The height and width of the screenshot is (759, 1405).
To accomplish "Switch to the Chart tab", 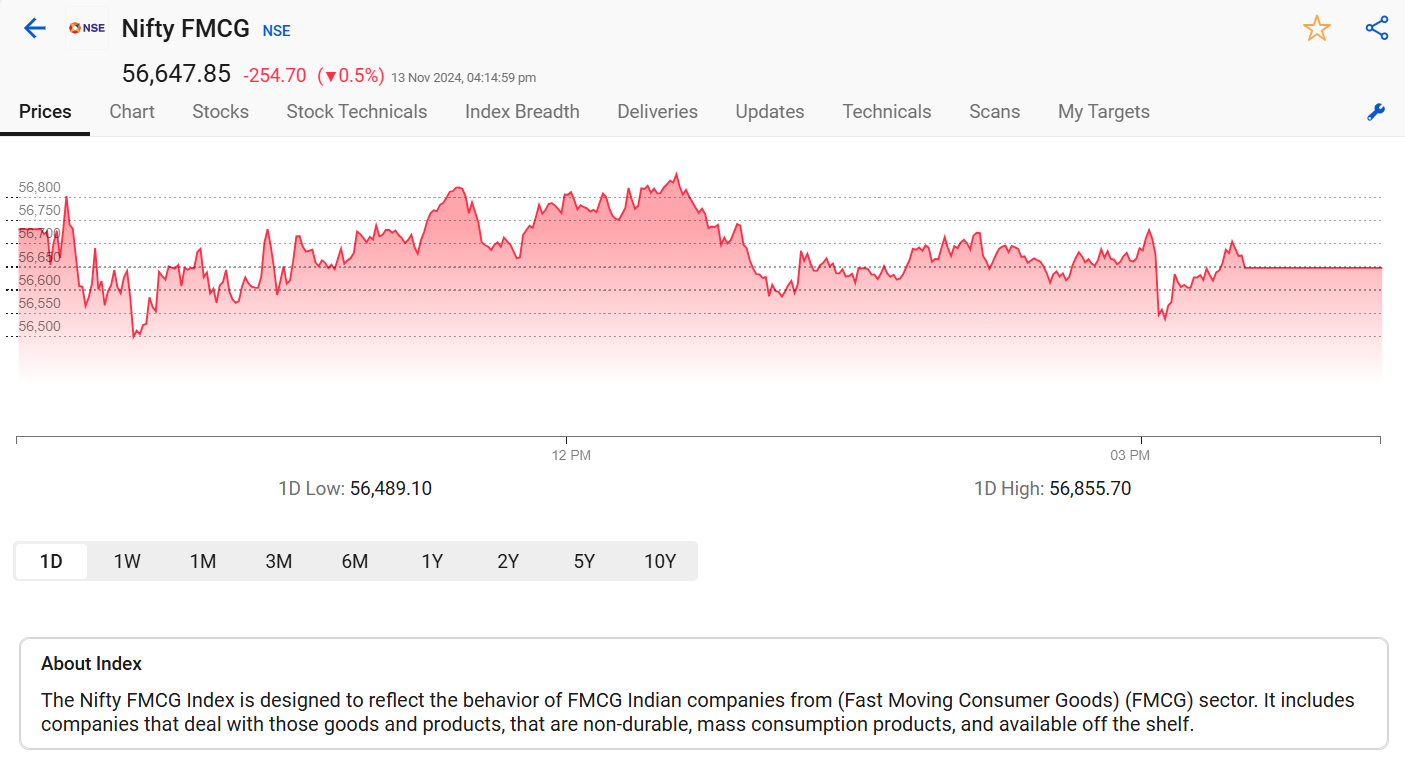I will click(x=132, y=112).
